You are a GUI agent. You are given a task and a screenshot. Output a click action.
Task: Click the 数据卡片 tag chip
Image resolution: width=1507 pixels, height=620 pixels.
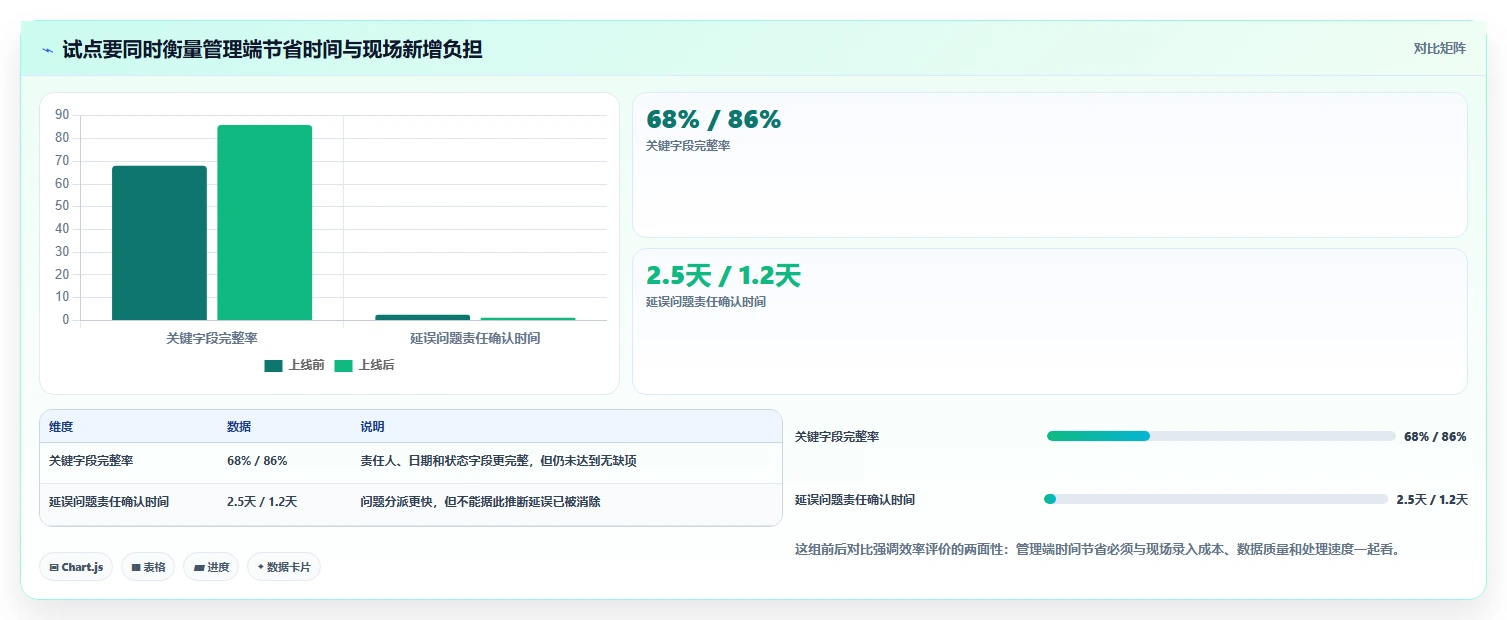pyautogui.click(x=284, y=567)
